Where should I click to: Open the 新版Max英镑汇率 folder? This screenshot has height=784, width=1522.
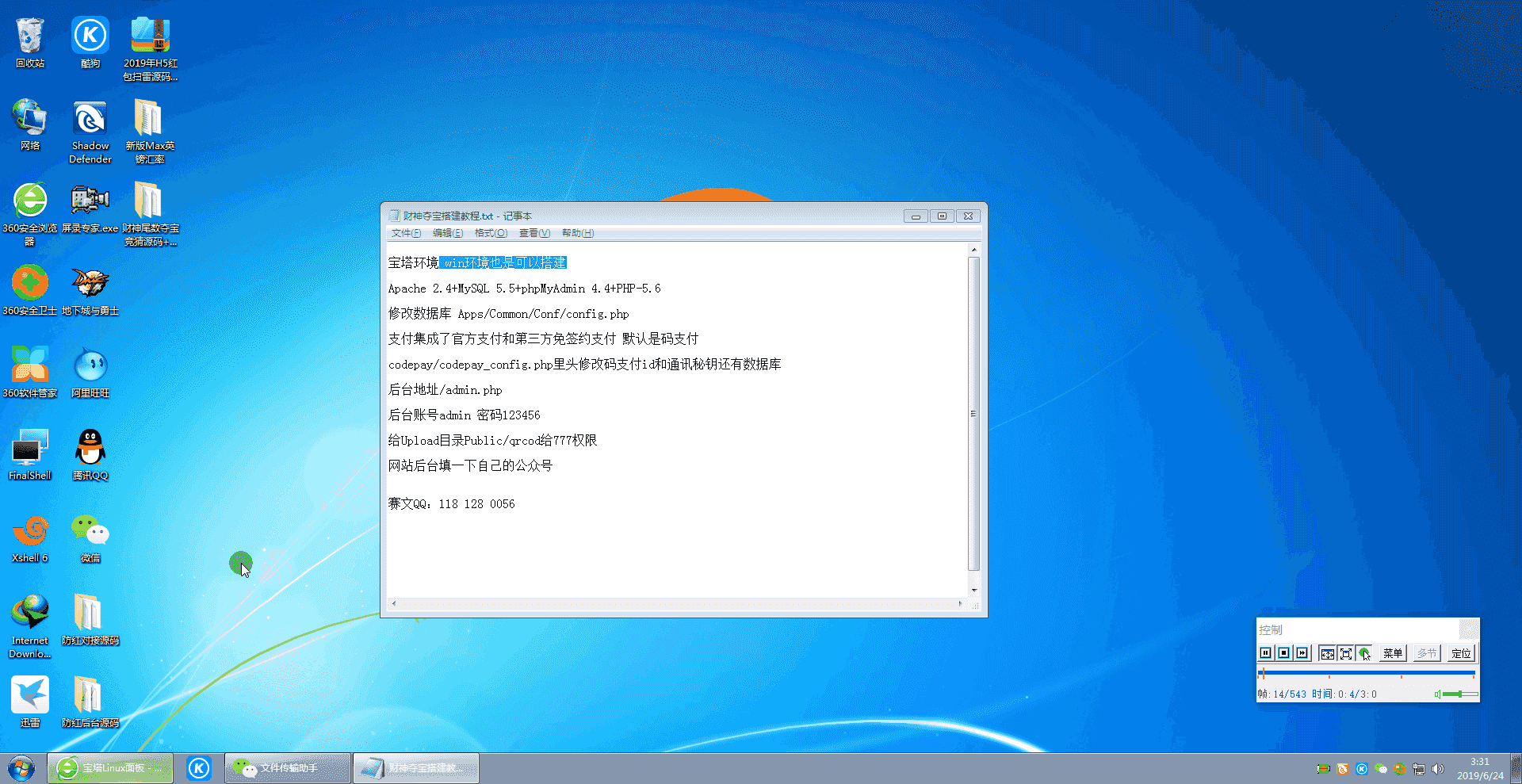(x=150, y=131)
